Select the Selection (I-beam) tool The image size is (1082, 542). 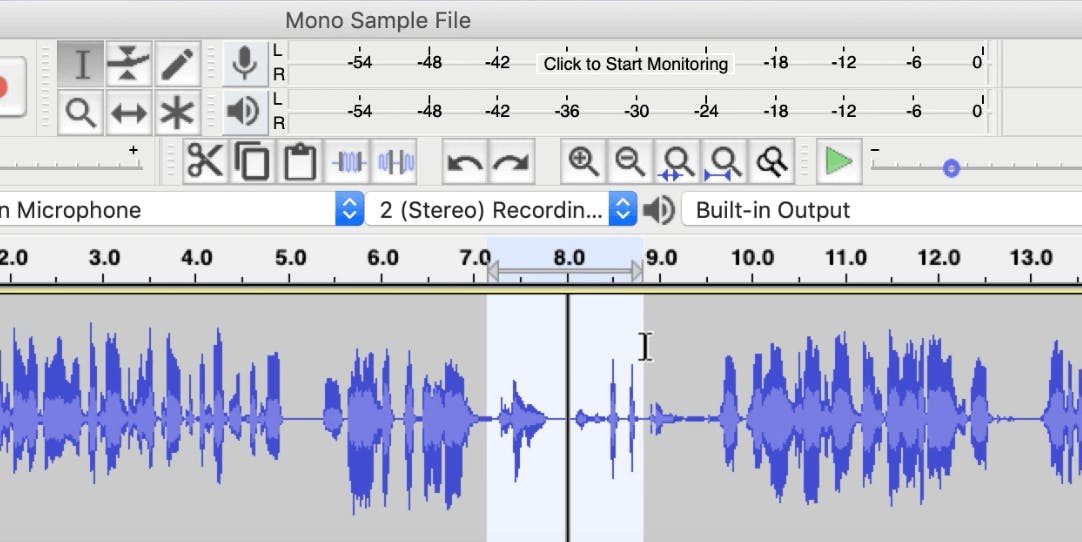point(82,65)
